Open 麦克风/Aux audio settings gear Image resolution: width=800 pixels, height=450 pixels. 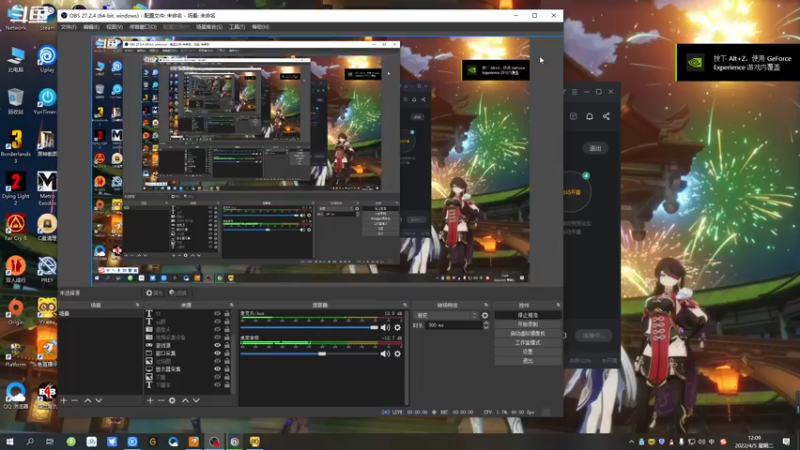pos(397,328)
